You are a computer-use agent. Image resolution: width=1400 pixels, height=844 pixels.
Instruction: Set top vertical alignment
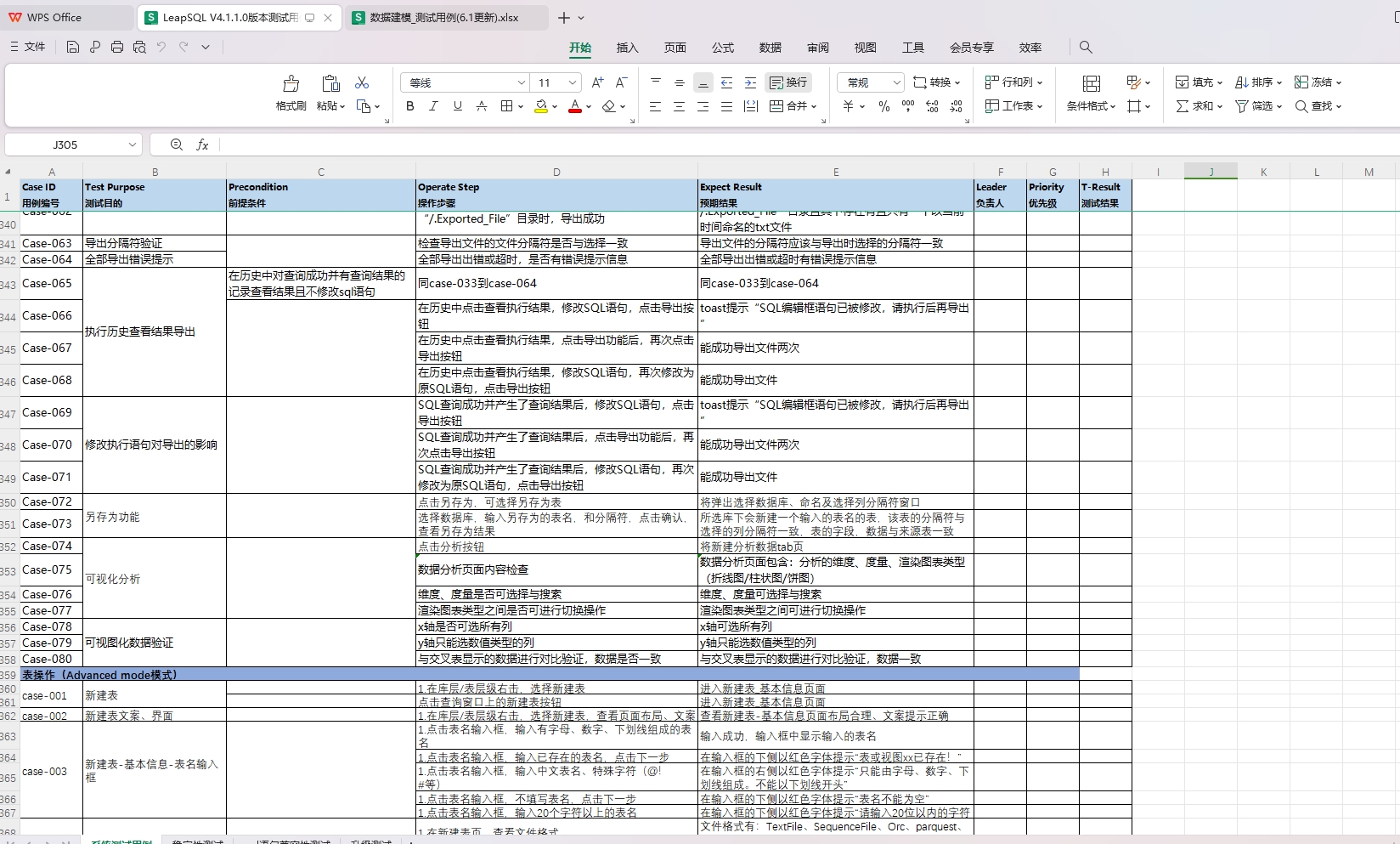[655, 82]
